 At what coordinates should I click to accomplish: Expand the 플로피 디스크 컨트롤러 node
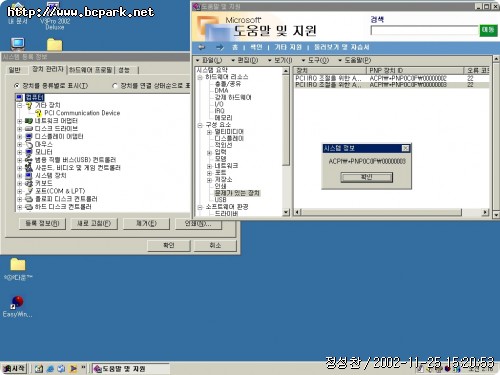click(x=20, y=199)
